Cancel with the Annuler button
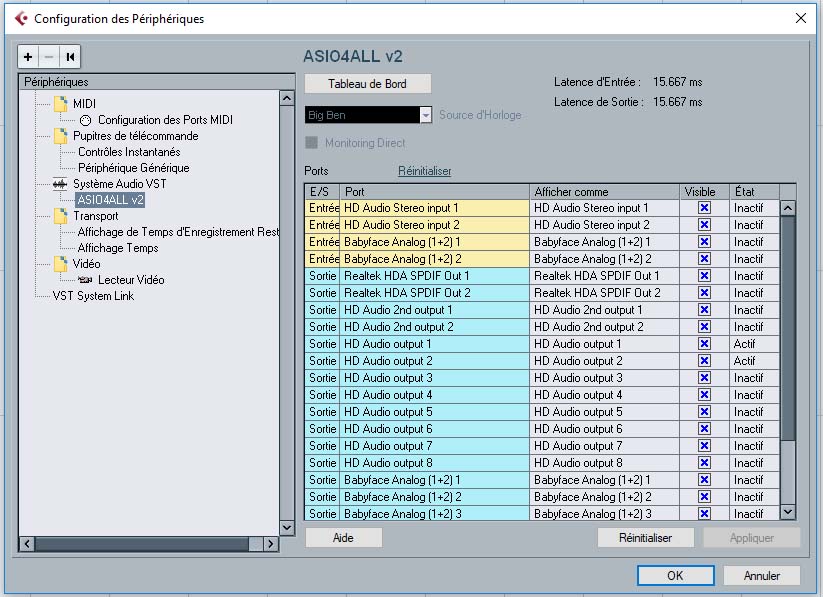Image resolution: width=823 pixels, height=597 pixels. [762, 575]
